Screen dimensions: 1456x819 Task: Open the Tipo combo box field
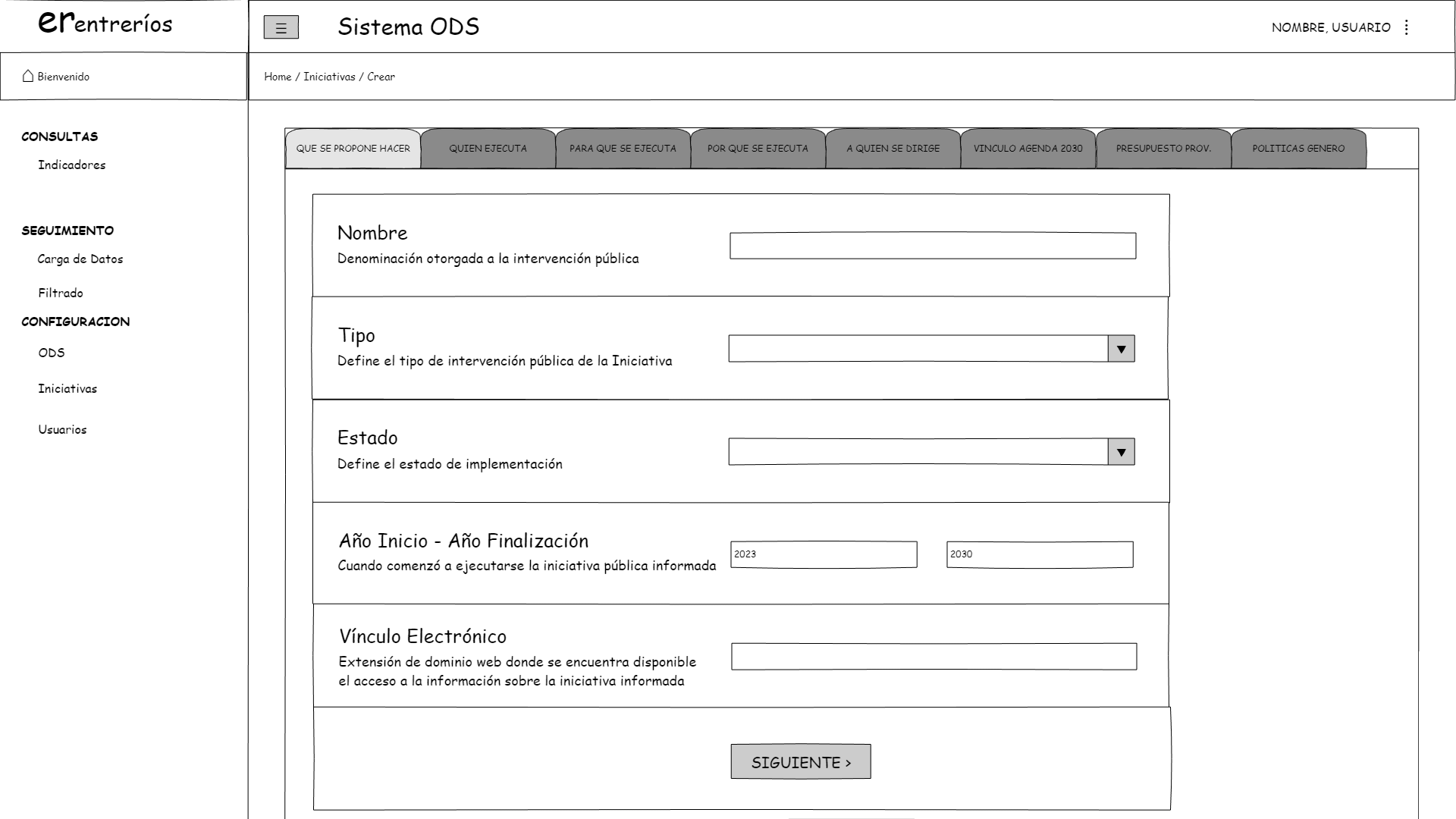tap(918, 349)
